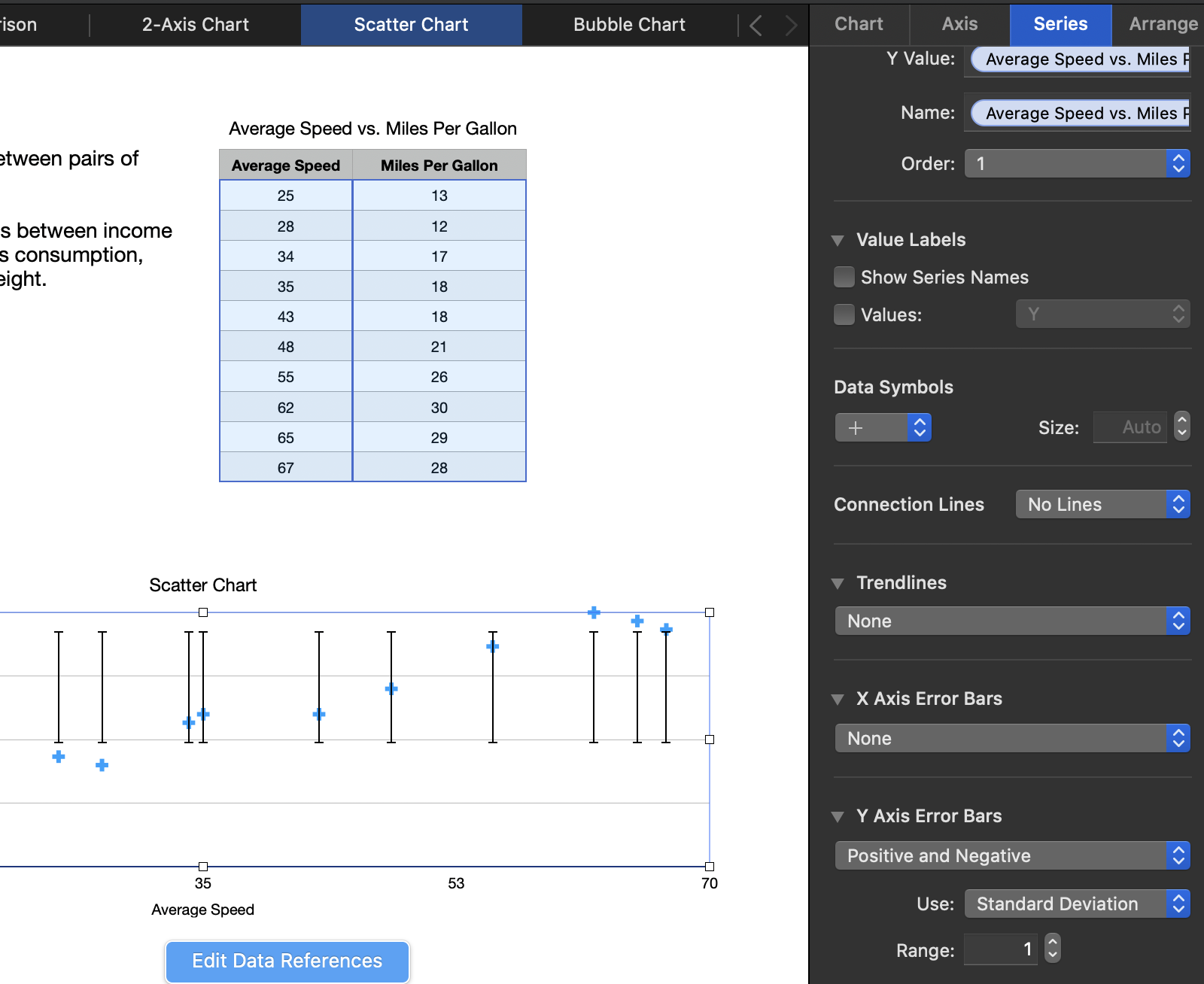Screen dimensions: 1204x984
Task: Collapse the Y Axis Error Bars section
Action: click(838, 817)
